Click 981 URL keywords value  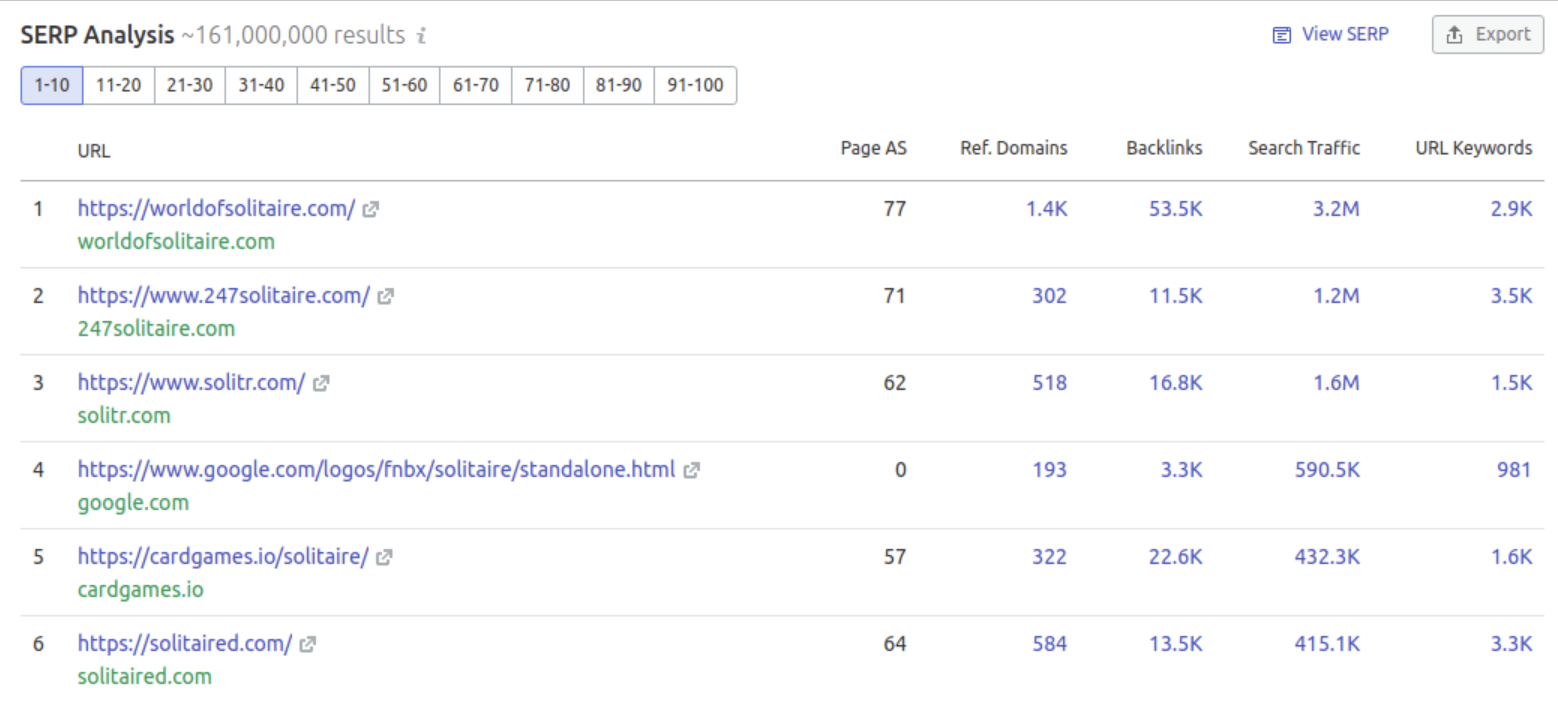tap(1515, 470)
